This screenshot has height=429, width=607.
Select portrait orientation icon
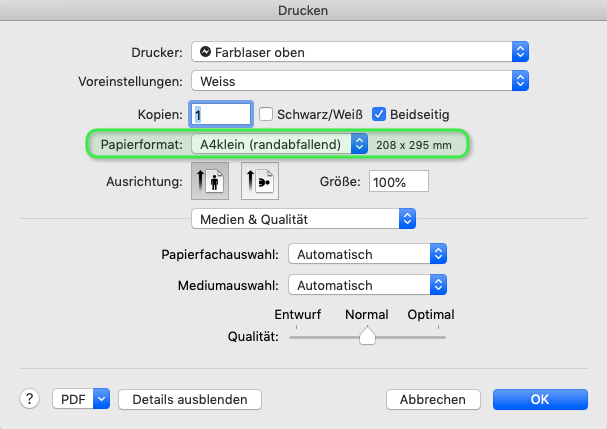[210, 181]
